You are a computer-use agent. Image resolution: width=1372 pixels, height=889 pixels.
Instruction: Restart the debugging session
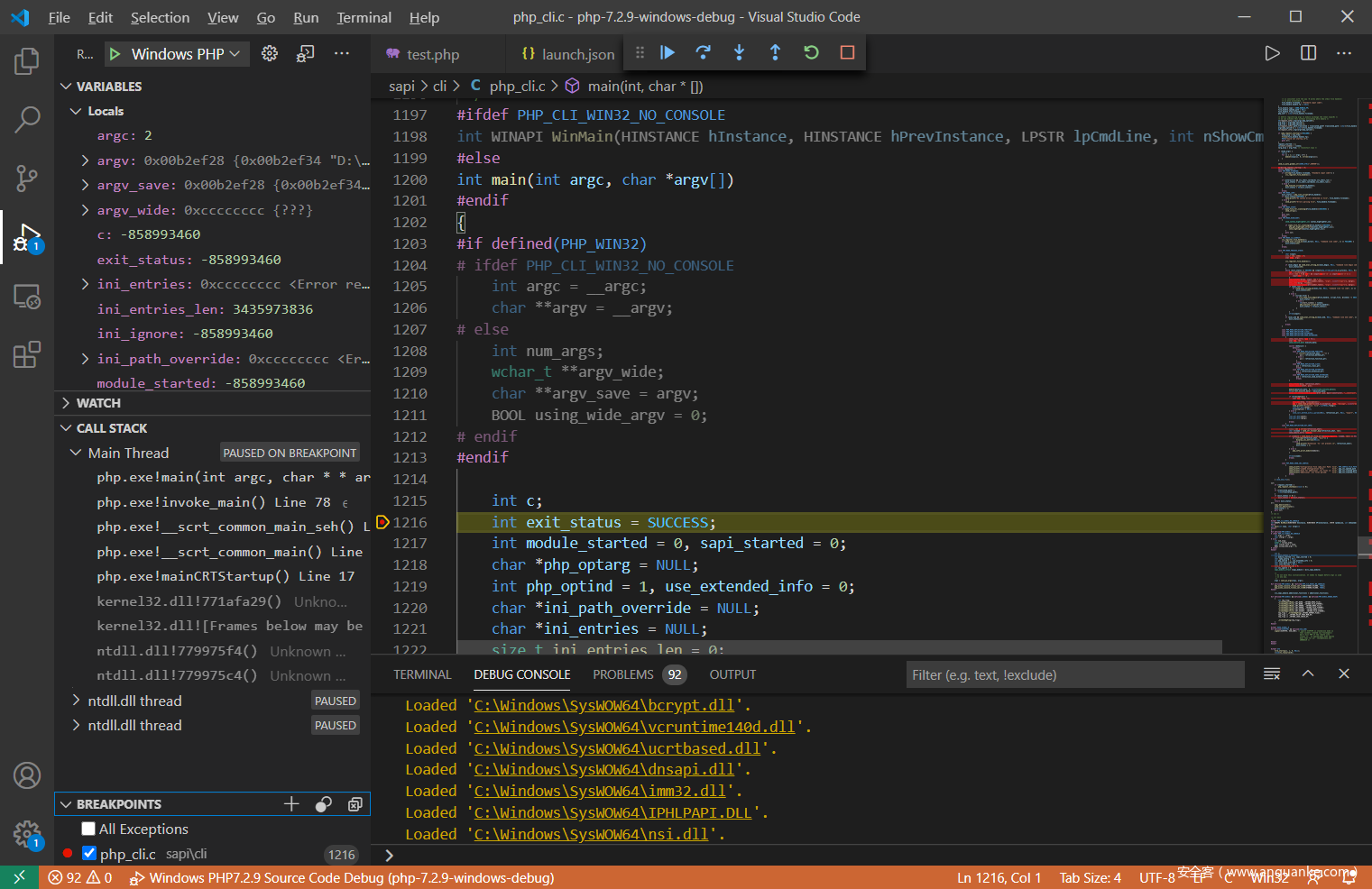[x=811, y=53]
